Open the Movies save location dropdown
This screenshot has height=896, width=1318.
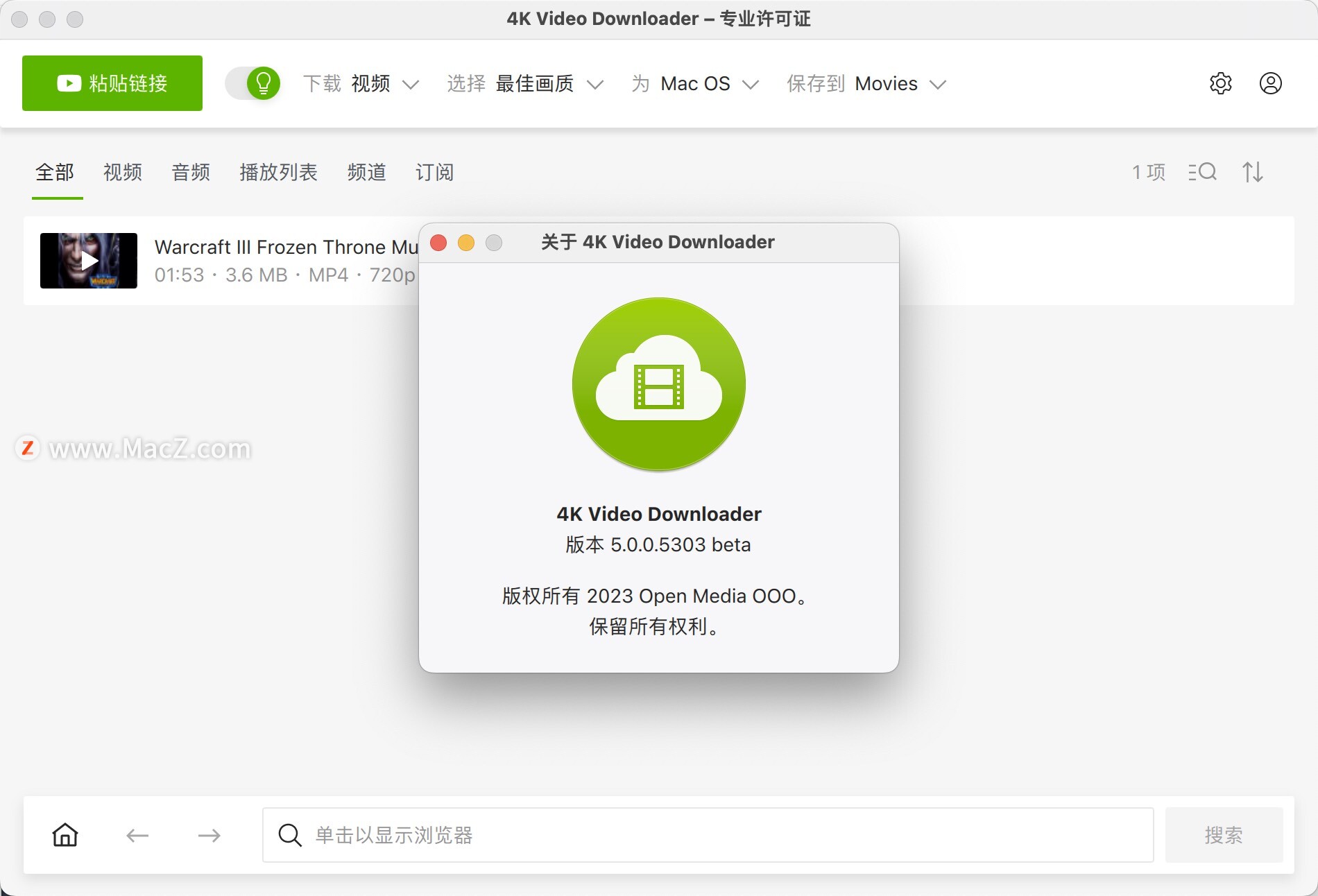[898, 84]
